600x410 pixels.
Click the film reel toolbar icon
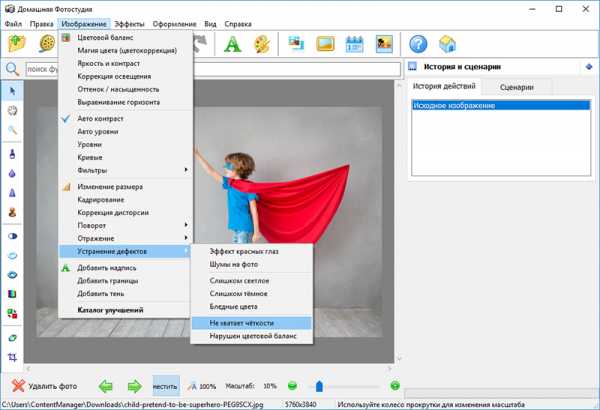tap(47, 44)
